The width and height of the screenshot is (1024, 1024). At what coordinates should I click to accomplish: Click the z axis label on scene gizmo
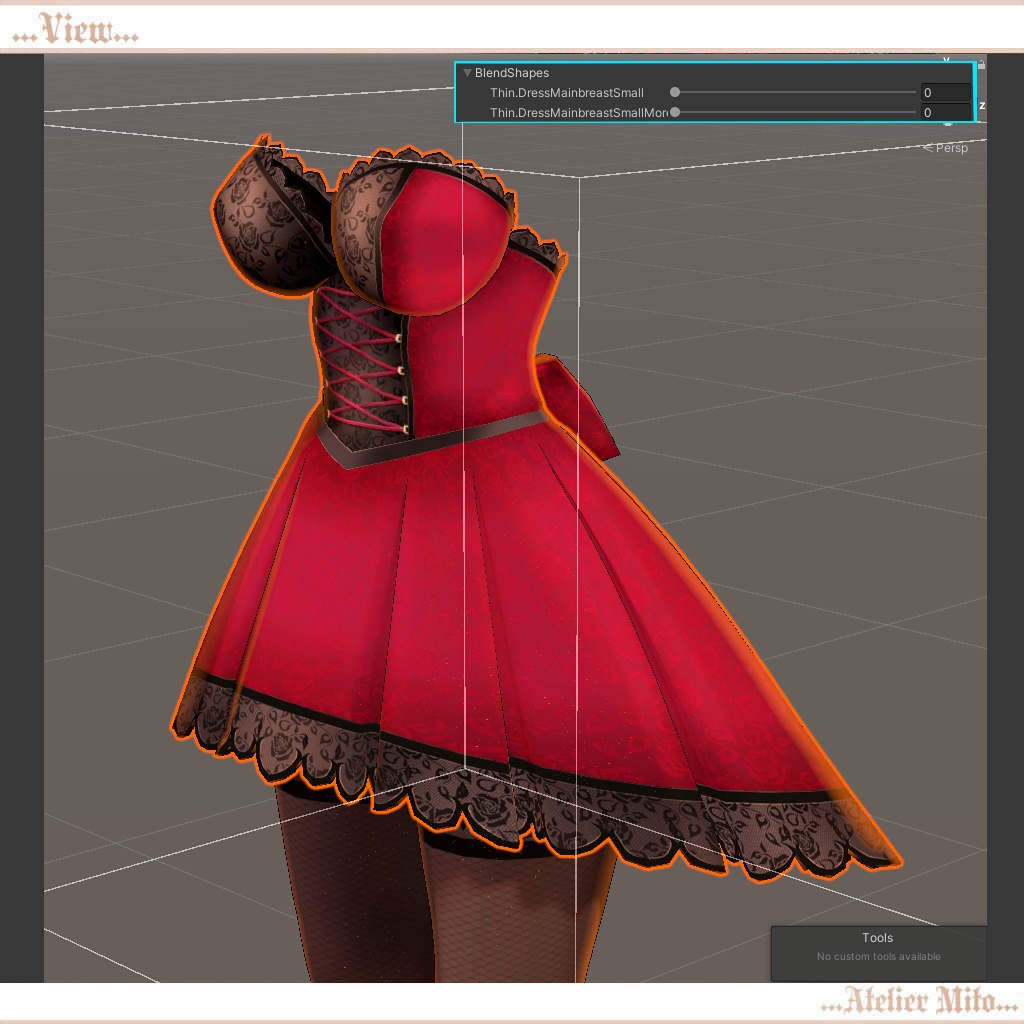coord(982,105)
